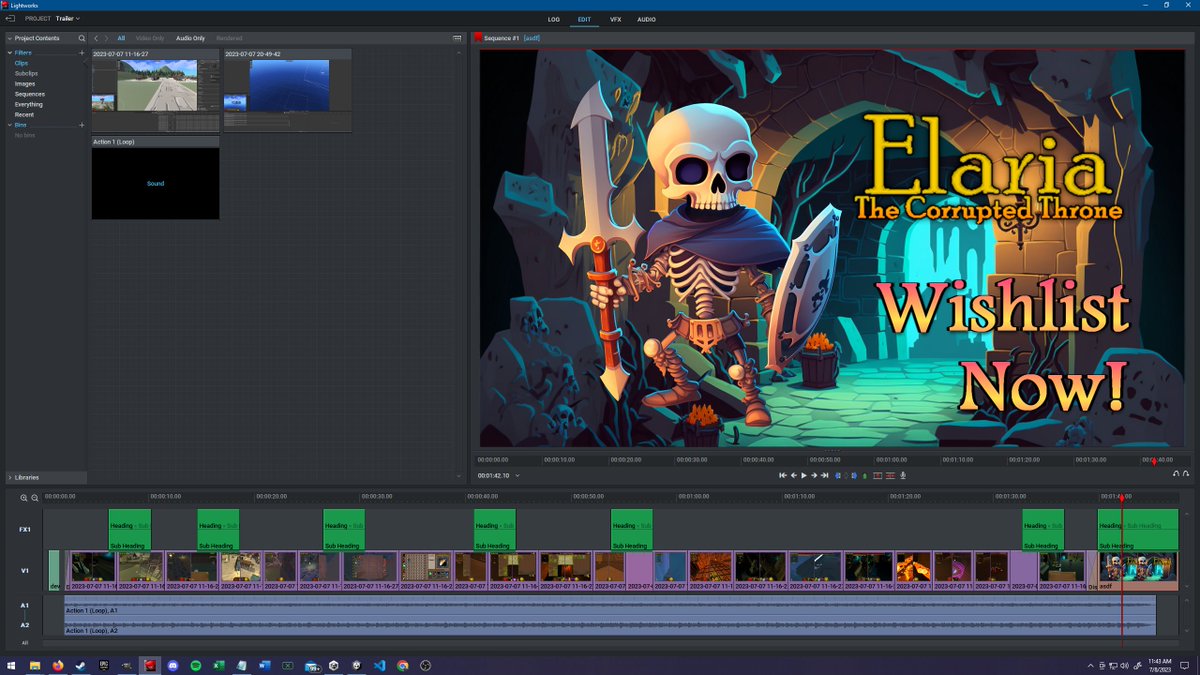Viewport: 1200px width, 675px height.
Task: Select the FX1 track label
Action: click(x=25, y=529)
